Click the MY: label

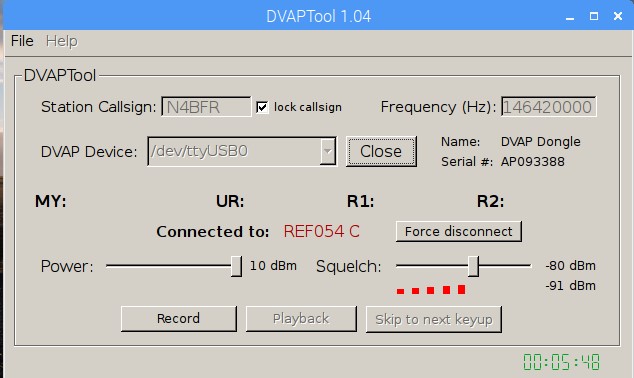(x=51, y=201)
